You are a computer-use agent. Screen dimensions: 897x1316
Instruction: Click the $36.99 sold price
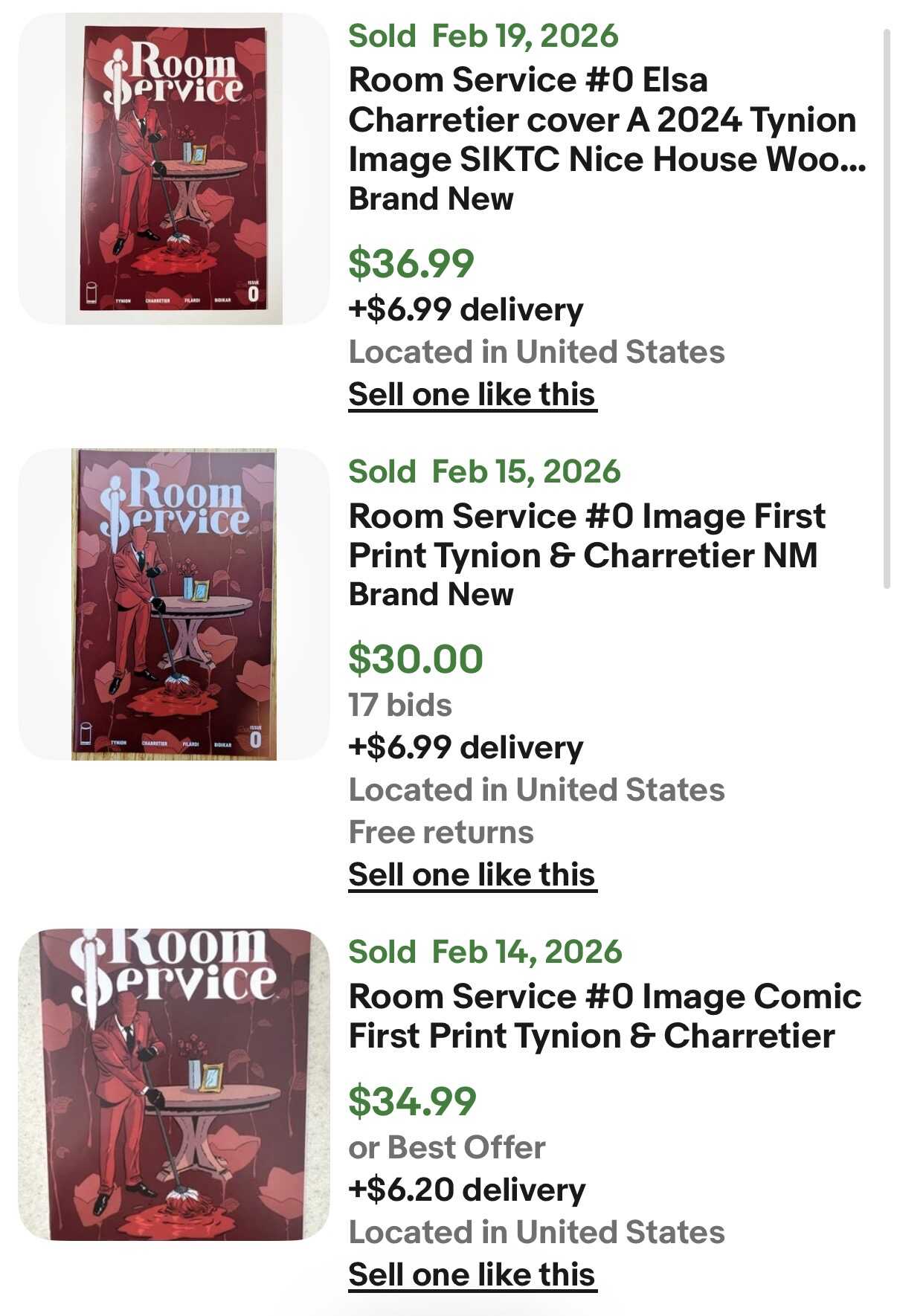(411, 263)
